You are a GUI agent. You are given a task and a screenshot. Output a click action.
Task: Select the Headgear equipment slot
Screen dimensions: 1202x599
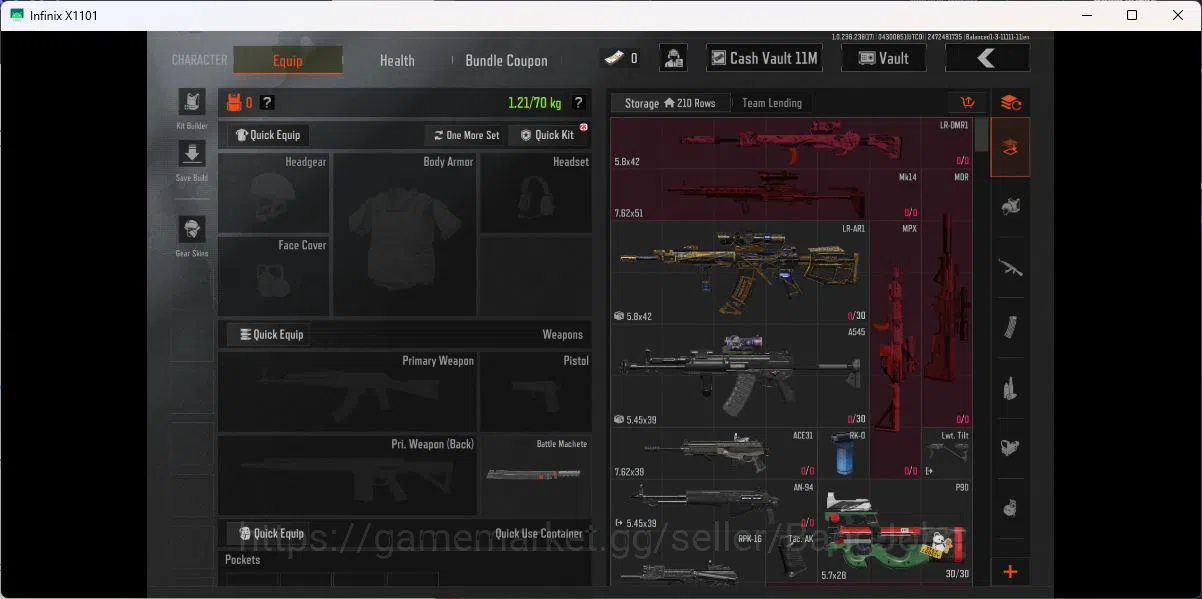[273, 193]
